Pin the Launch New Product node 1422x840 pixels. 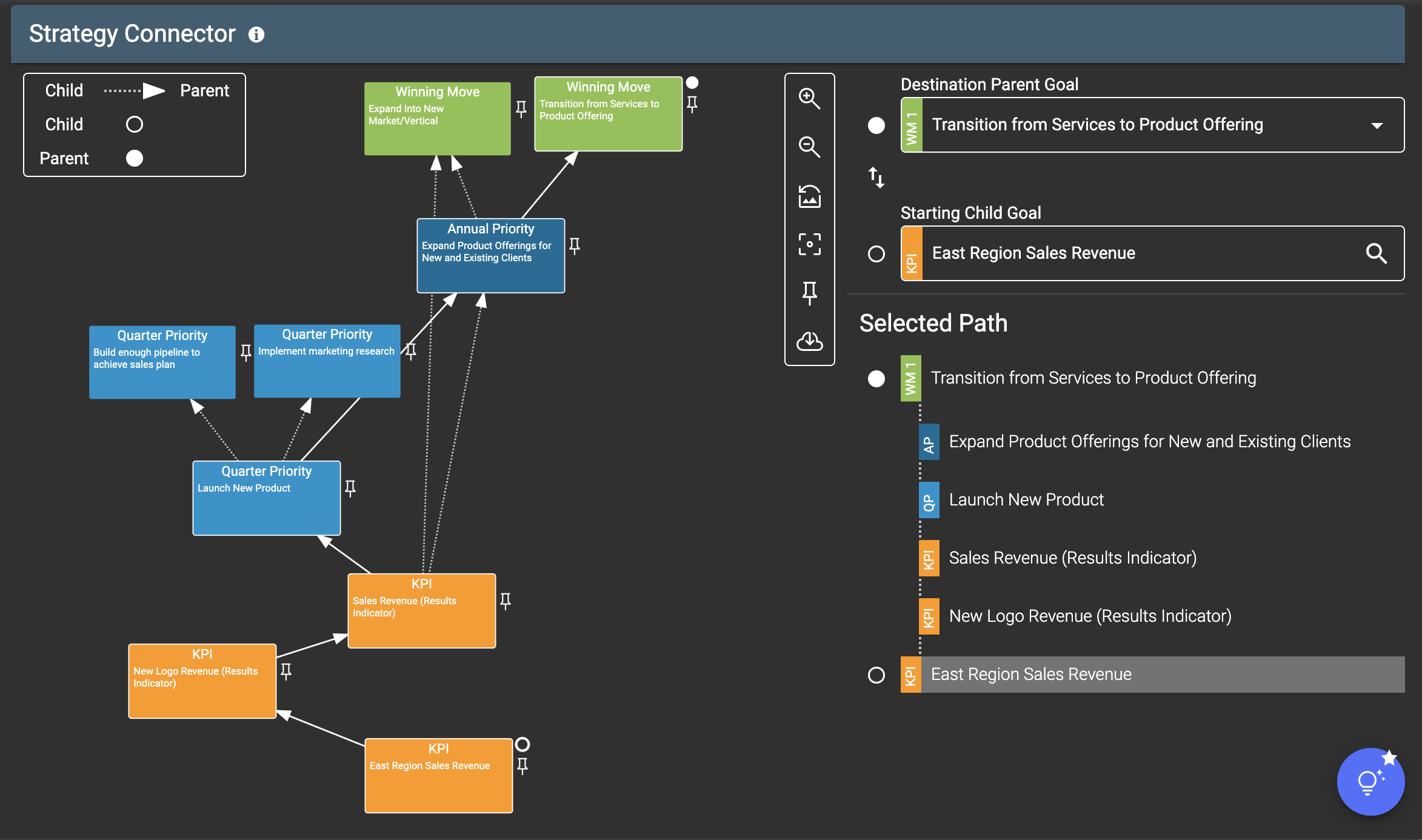[350, 488]
